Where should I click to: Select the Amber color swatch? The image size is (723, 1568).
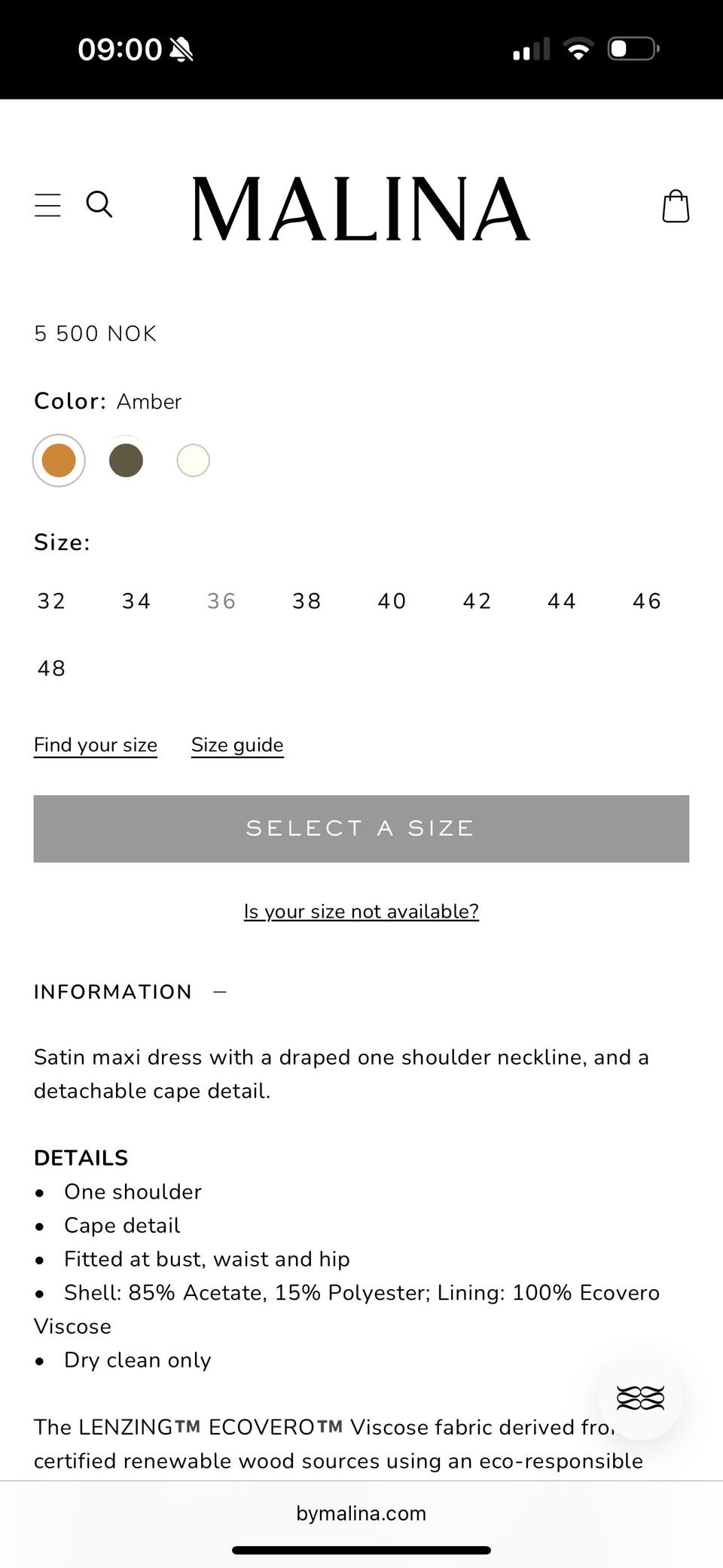(59, 460)
